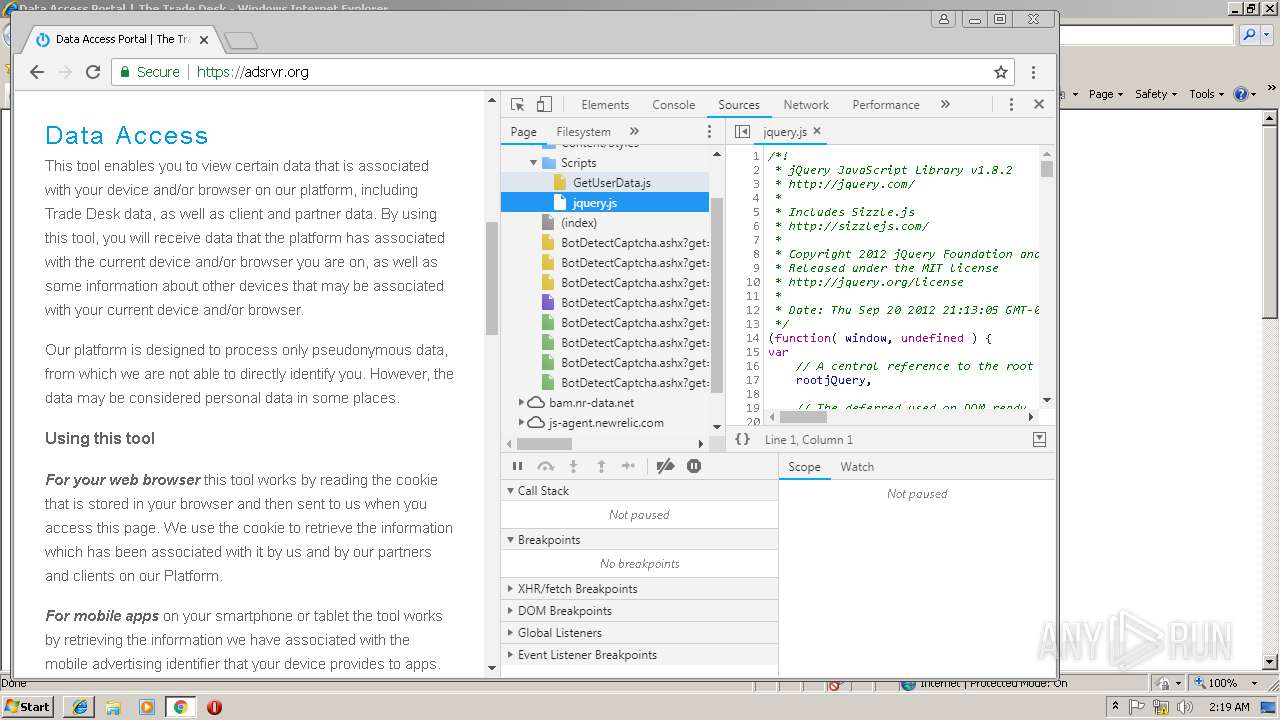
Task: View site info via Secure lock
Action: pyautogui.click(x=150, y=72)
